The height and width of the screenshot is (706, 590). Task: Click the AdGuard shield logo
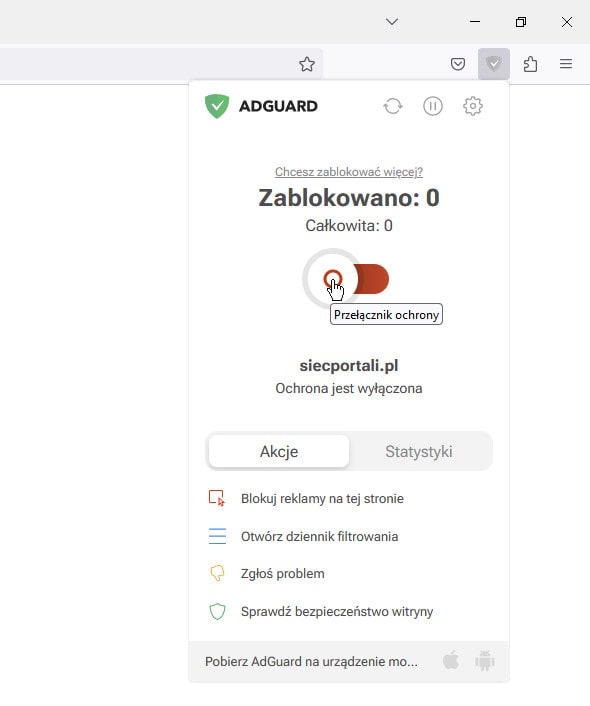tap(217, 106)
